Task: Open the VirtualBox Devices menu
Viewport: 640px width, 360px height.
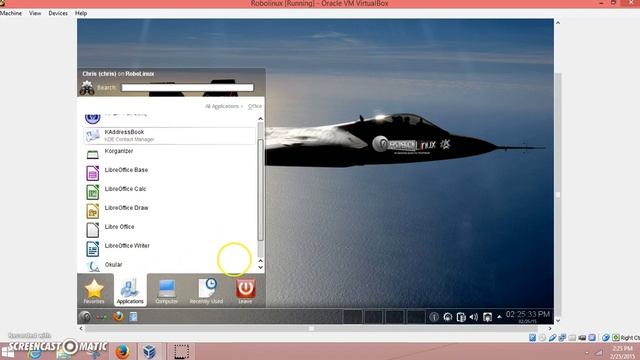Action: tap(58, 13)
